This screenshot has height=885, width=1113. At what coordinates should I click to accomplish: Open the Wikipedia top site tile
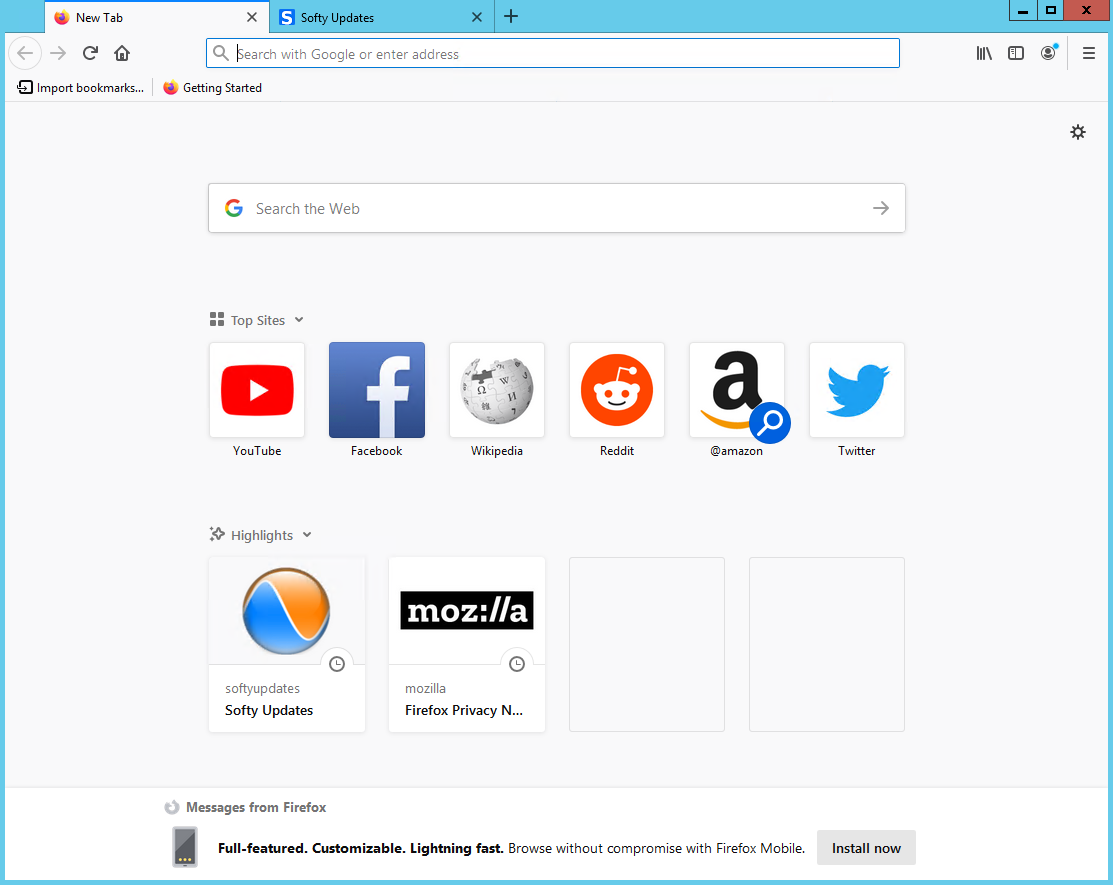pyautogui.click(x=497, y=400)
